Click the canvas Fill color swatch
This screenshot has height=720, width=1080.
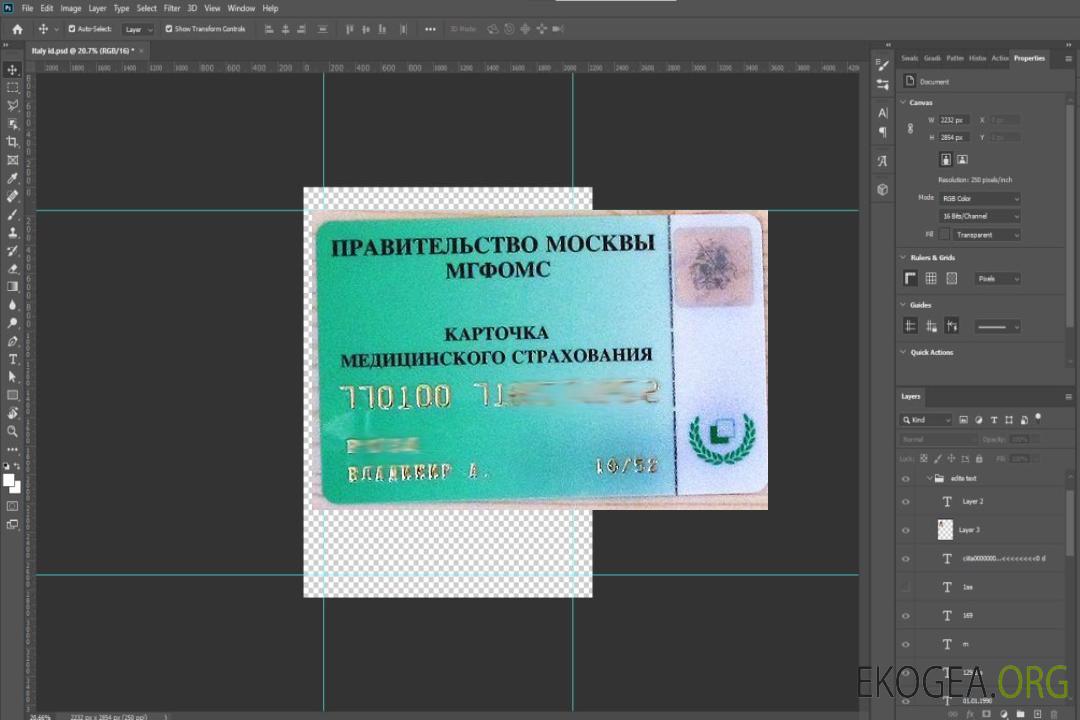pyautogui.click(x=945, y=235)
